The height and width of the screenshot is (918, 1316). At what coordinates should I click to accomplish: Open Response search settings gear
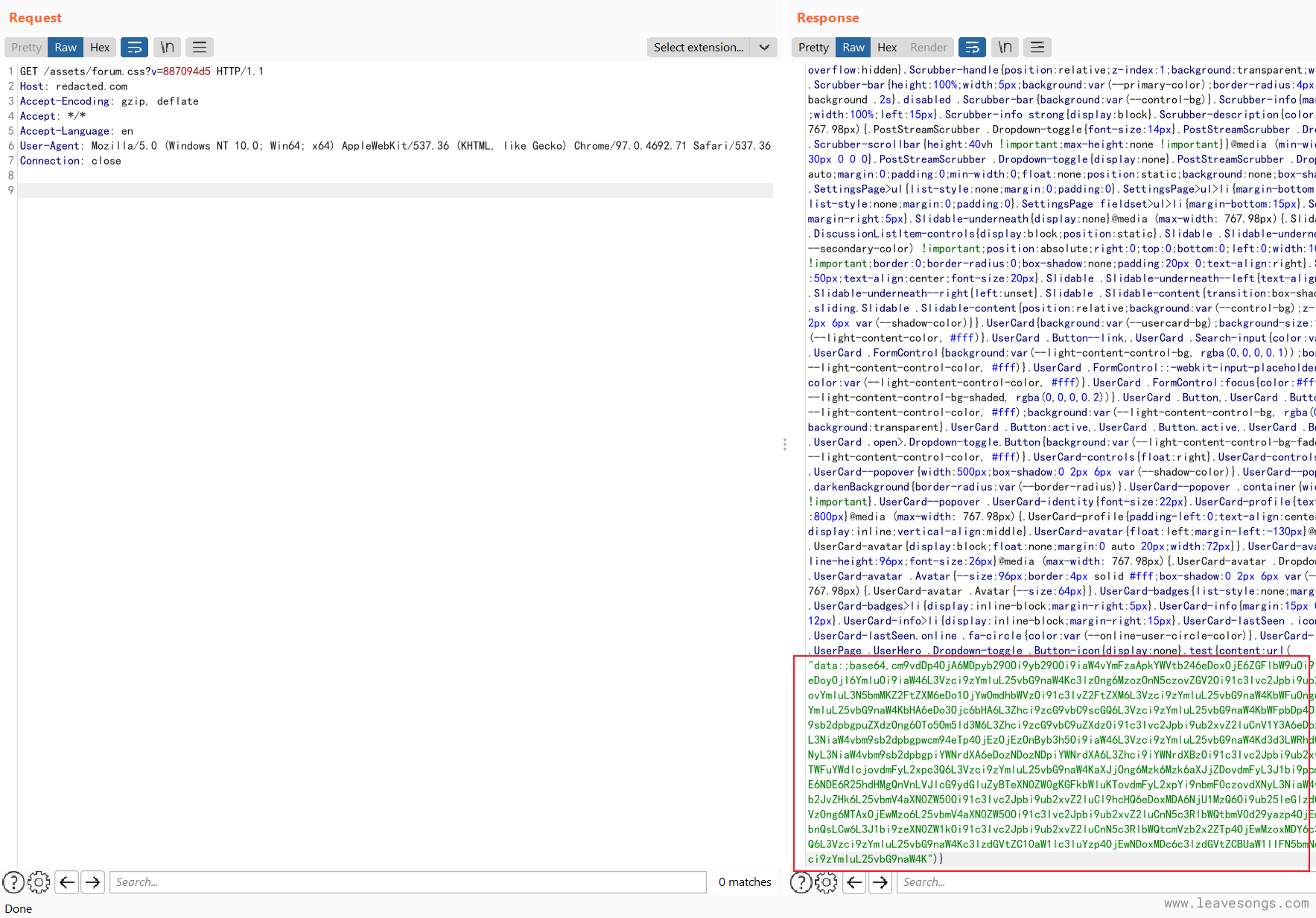tap(826, 882)
